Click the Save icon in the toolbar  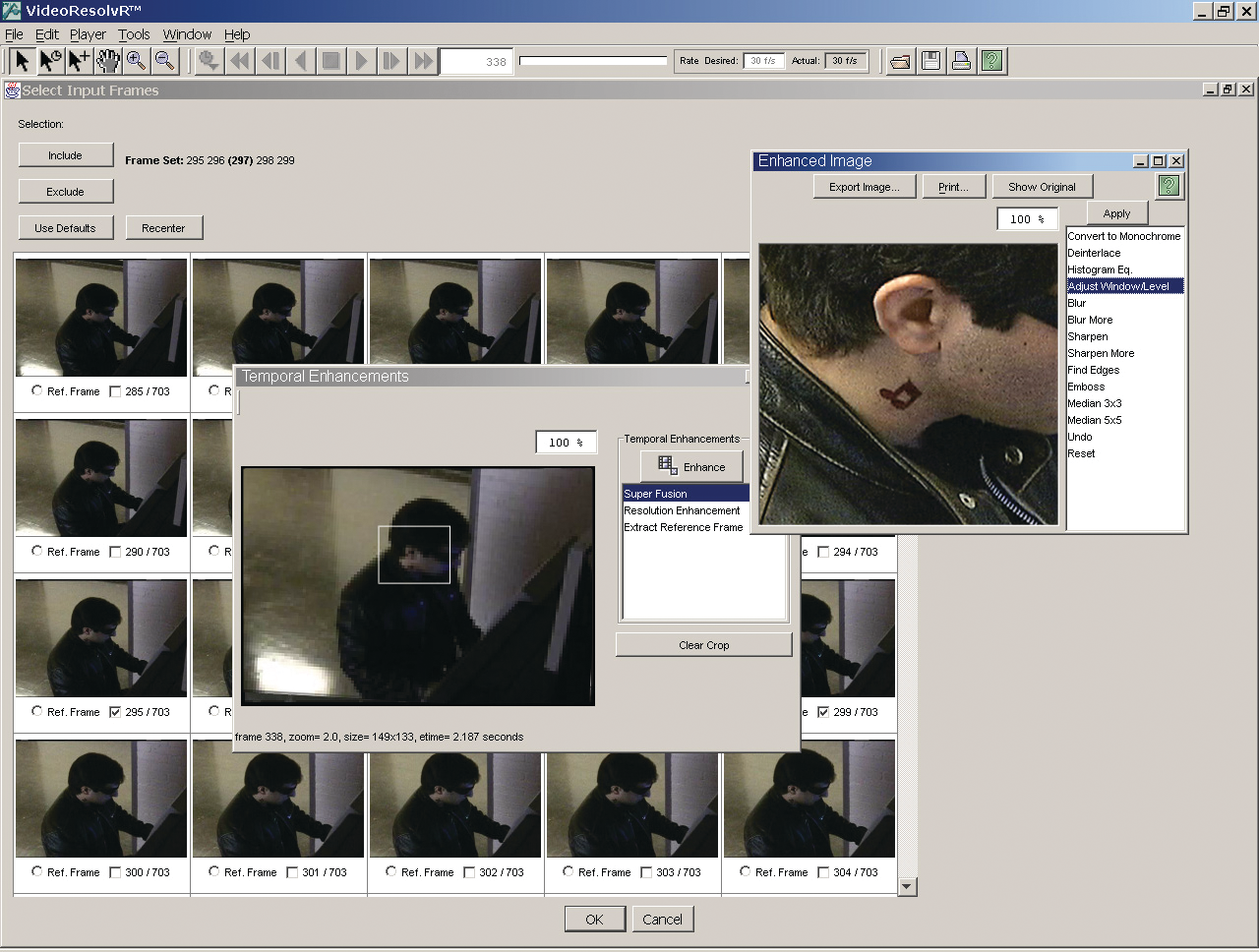coord(929,60)
